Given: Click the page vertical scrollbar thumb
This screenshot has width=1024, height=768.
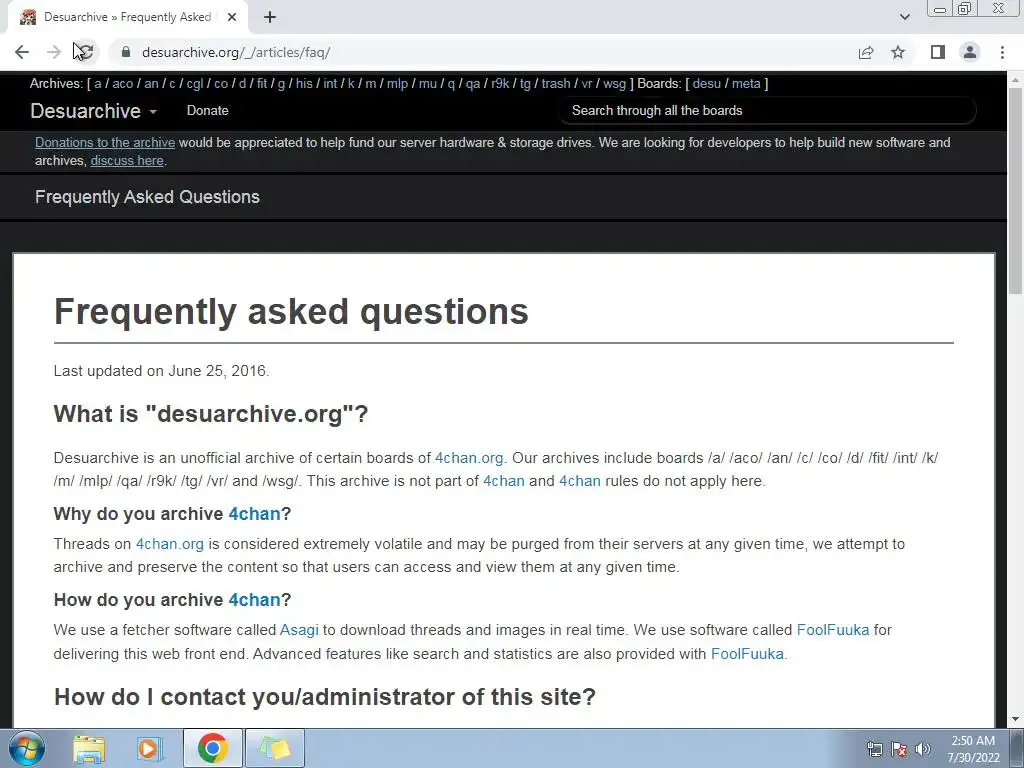Looking at the screenshot, I should point(1015,189).
